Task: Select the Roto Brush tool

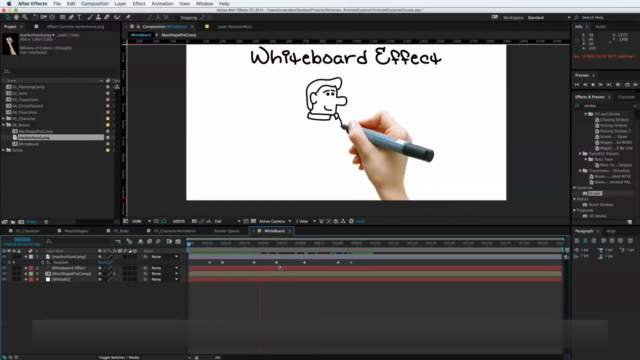Action: coord(117,17)
